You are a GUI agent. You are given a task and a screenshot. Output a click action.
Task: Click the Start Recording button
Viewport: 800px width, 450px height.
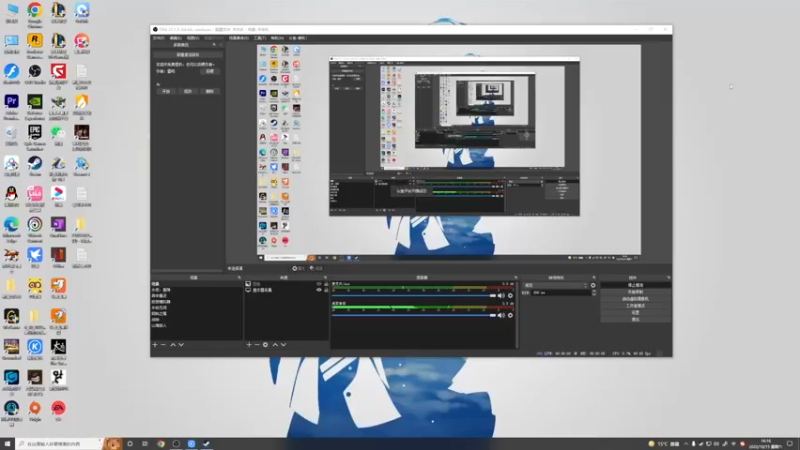pyautogui.click(x=635, y=292)
